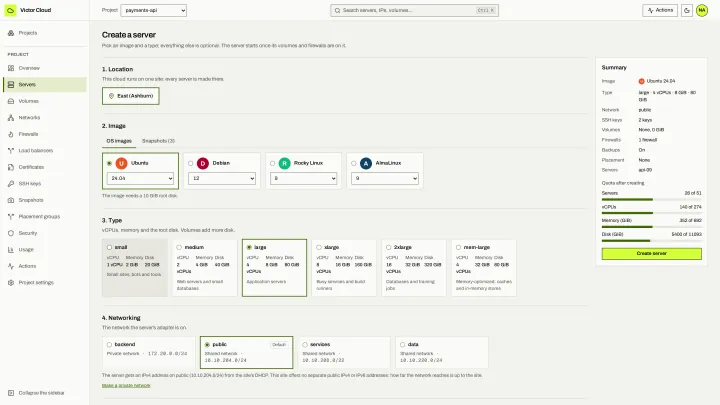Screen dimensions: 720x405
Task: Open Networks via its sidebar icon
Action: tap(11, 118)
